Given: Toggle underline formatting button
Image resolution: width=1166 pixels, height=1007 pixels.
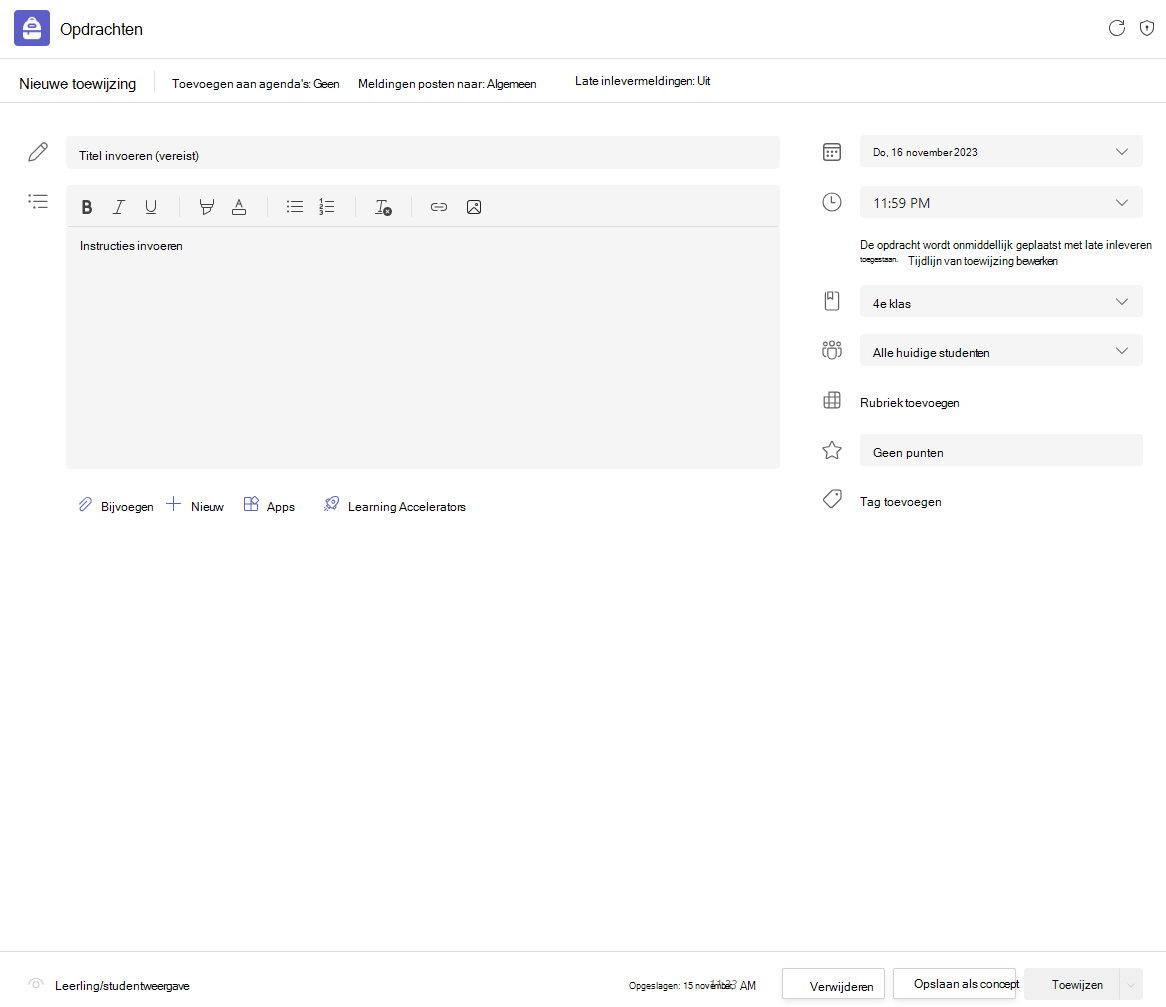Looking at the screenshot, I should (x=151, y=207).
